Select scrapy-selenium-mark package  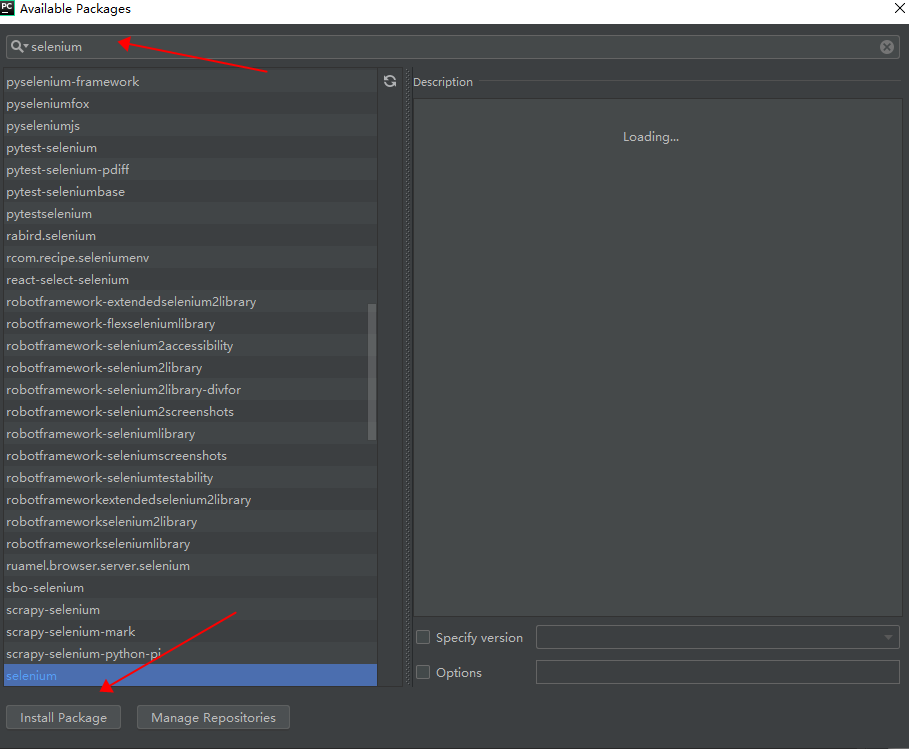(190, 632)
